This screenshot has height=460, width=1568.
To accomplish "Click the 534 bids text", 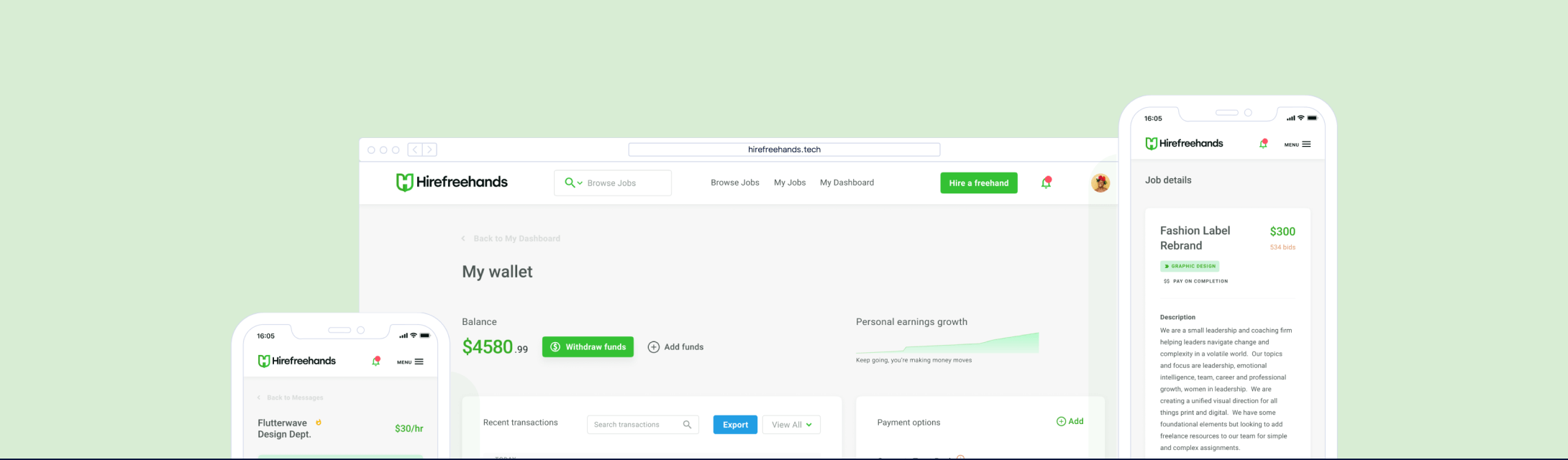I will (1282, 247).
